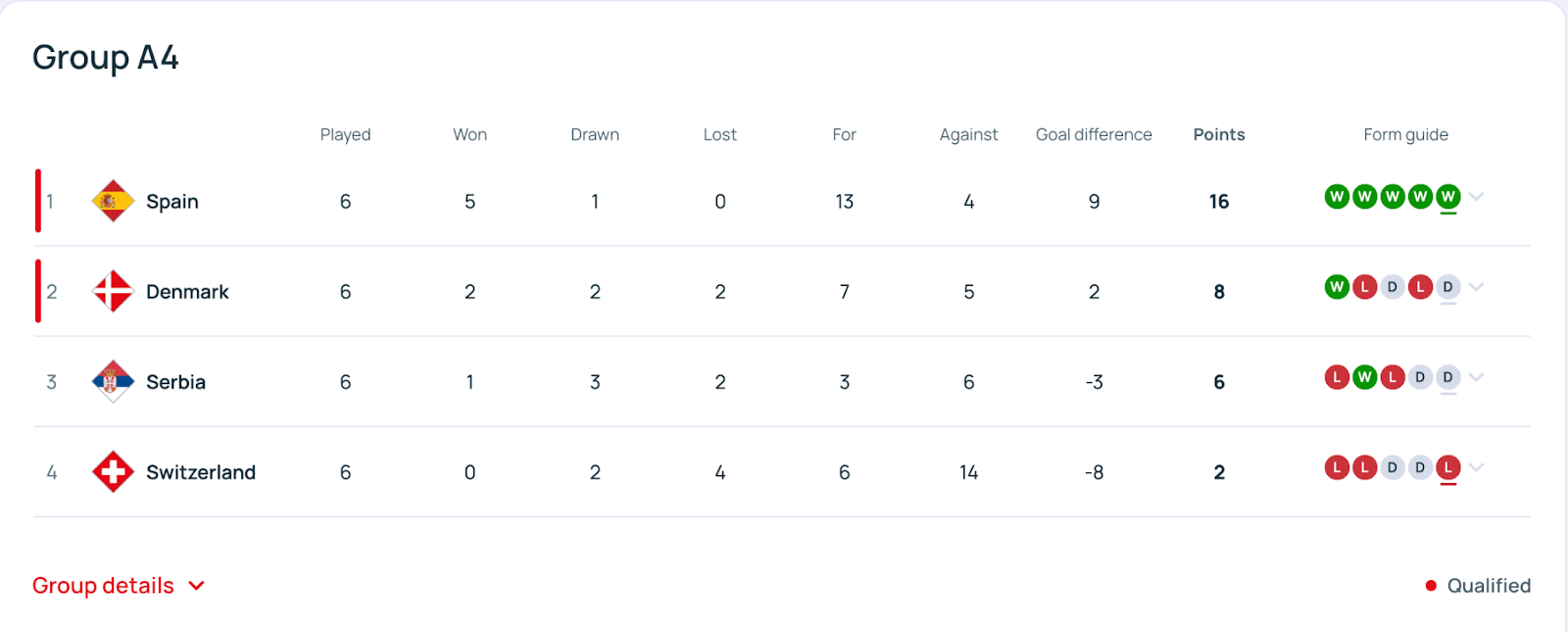Click the Points column header
This screenshot has height=632, width=1568.
pos(1219,134)
